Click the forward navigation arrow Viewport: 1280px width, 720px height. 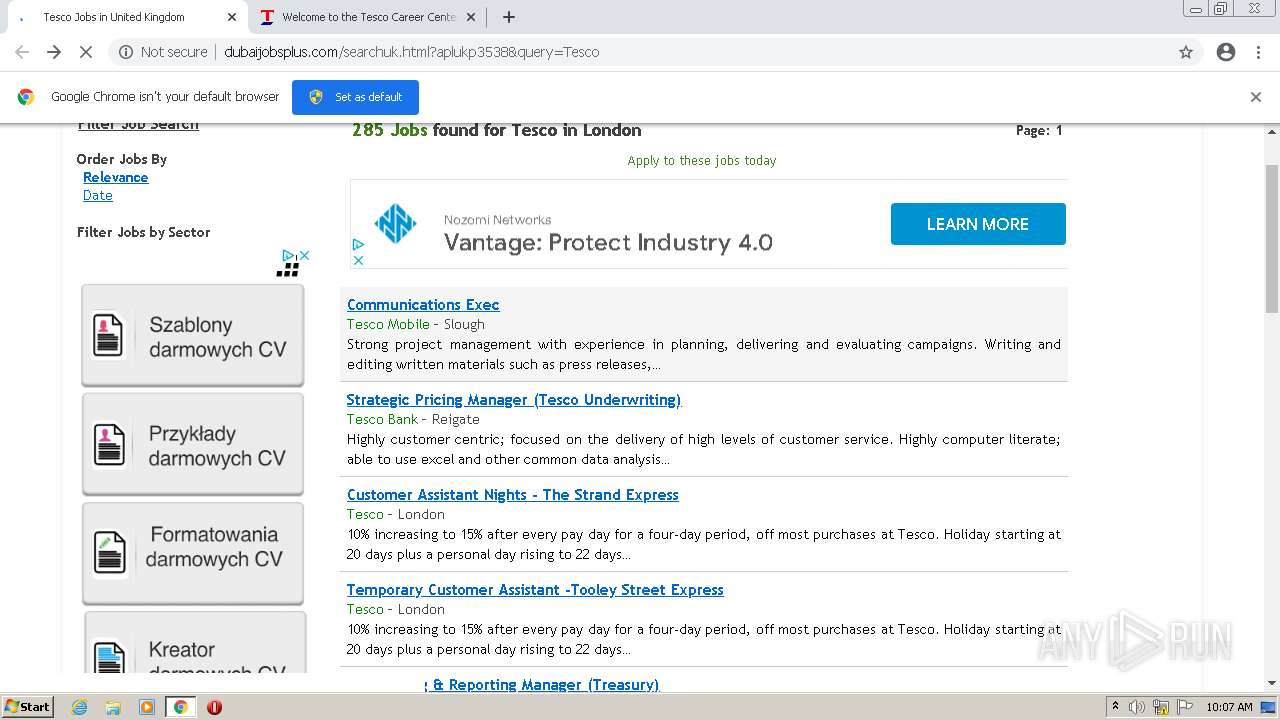pyautogui.click(x=54, y=52)
